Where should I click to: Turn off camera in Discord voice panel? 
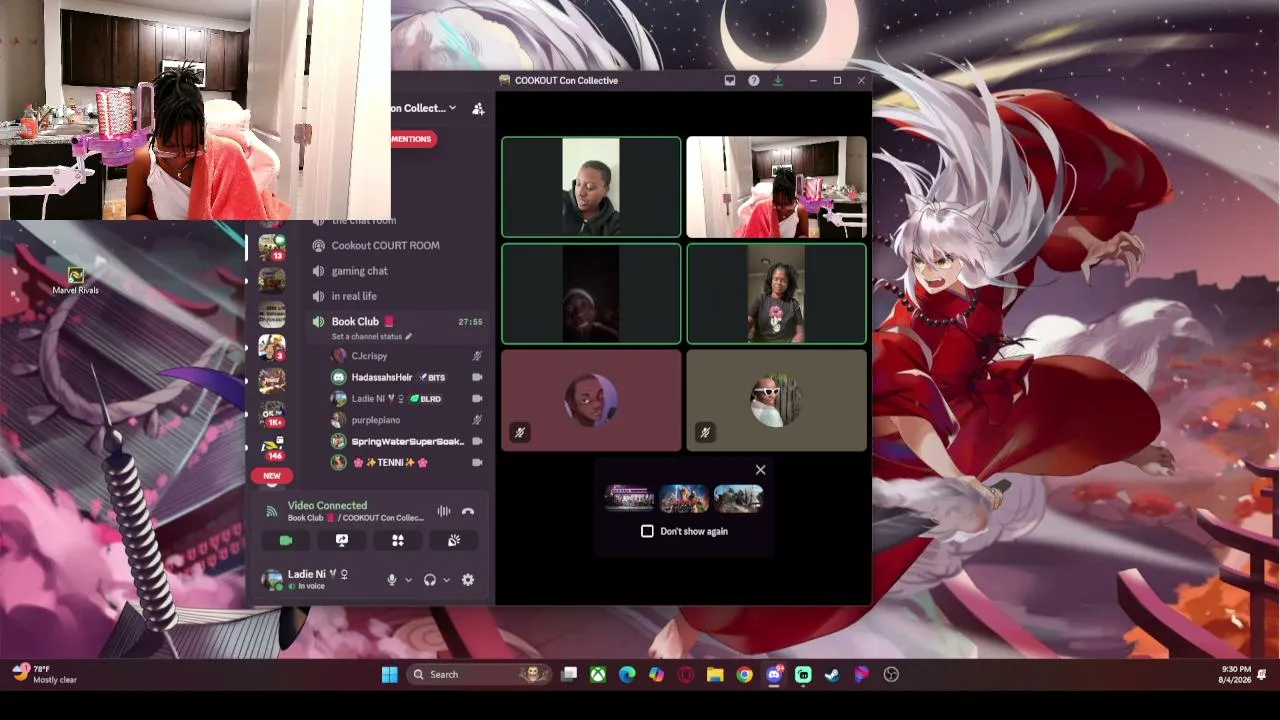click(286, 540)
